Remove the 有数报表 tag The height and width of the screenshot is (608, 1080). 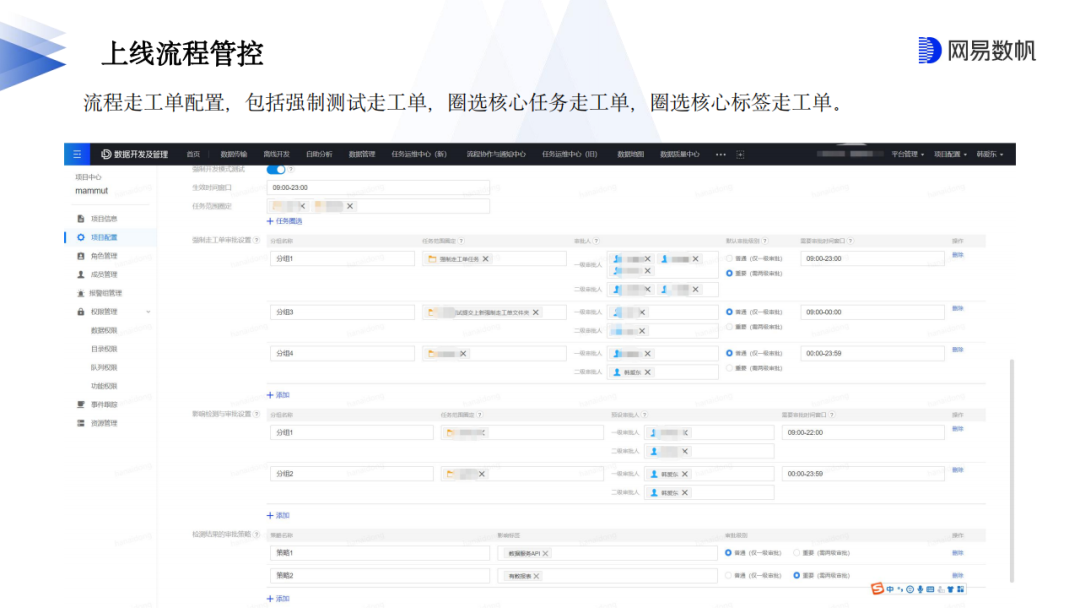click(x=537, y=576)
